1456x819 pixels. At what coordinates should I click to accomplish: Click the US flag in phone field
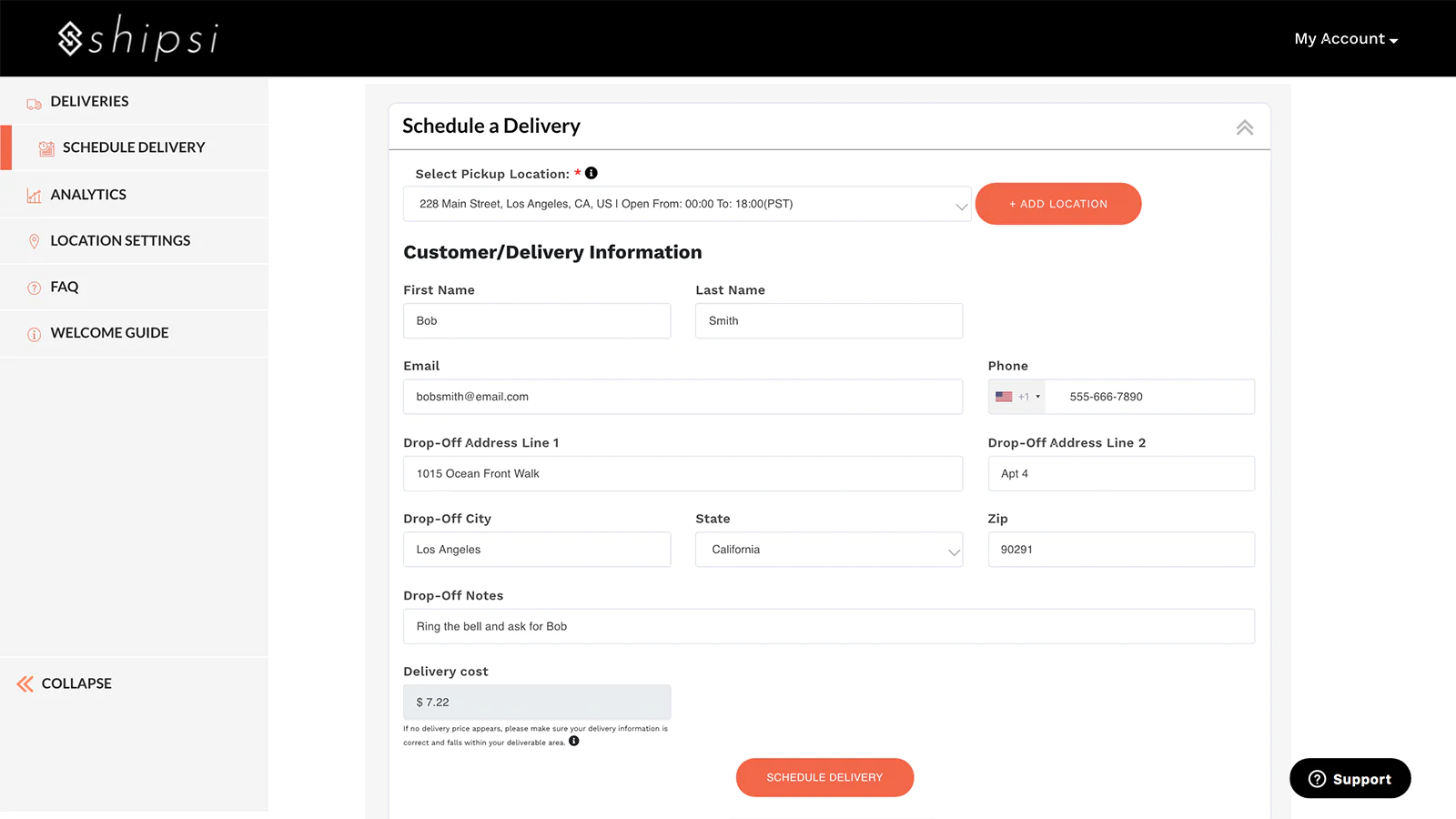click(1004, 397)
